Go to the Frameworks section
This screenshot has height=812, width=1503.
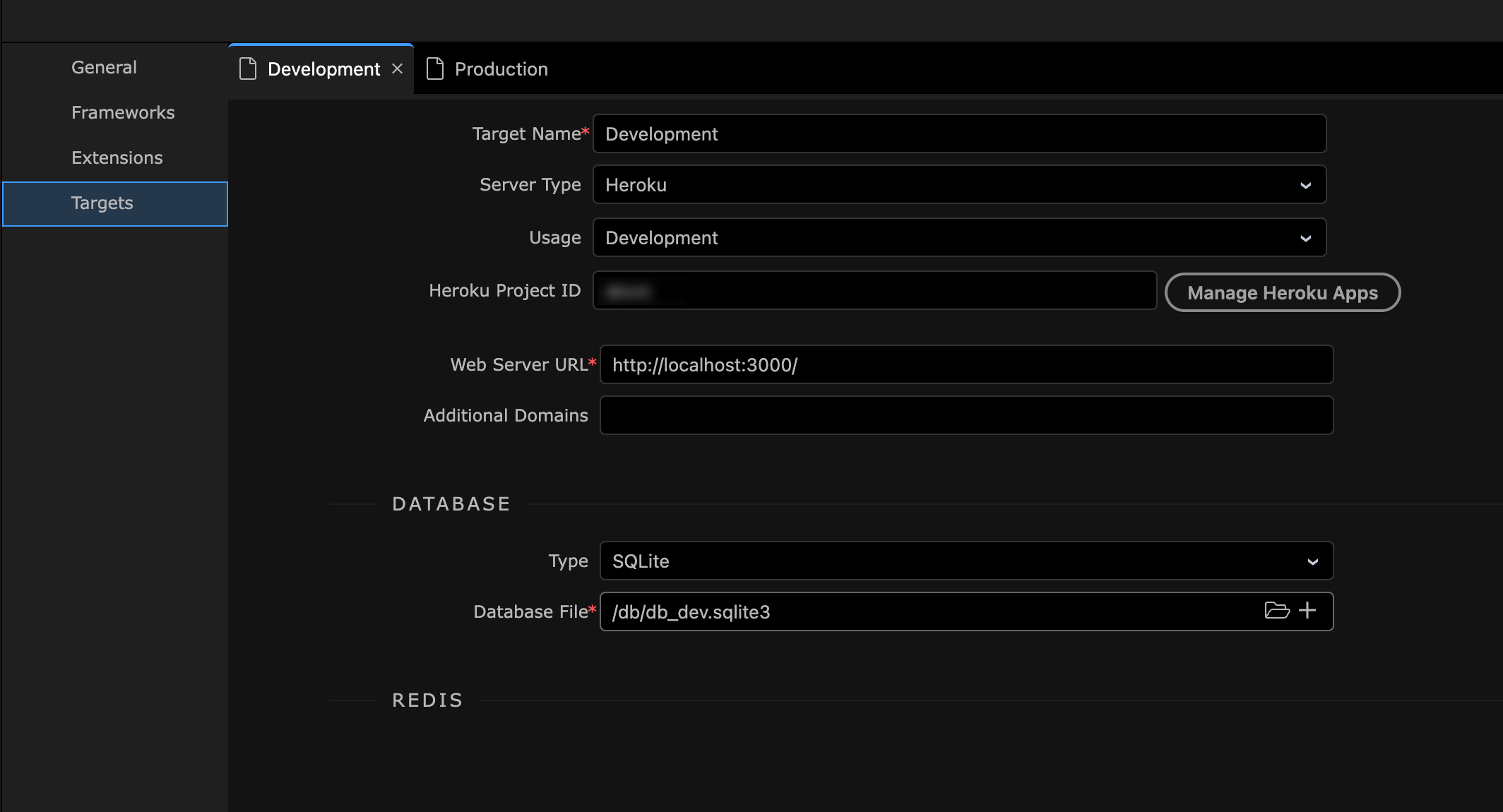tap(123, 112)
